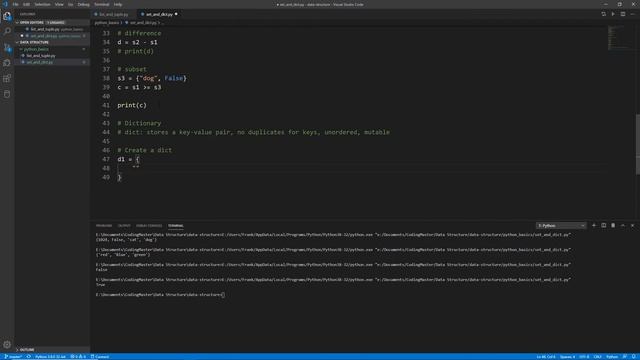Open the Help menu
Viewport: 640px width, 360px height.
[118, 4]
